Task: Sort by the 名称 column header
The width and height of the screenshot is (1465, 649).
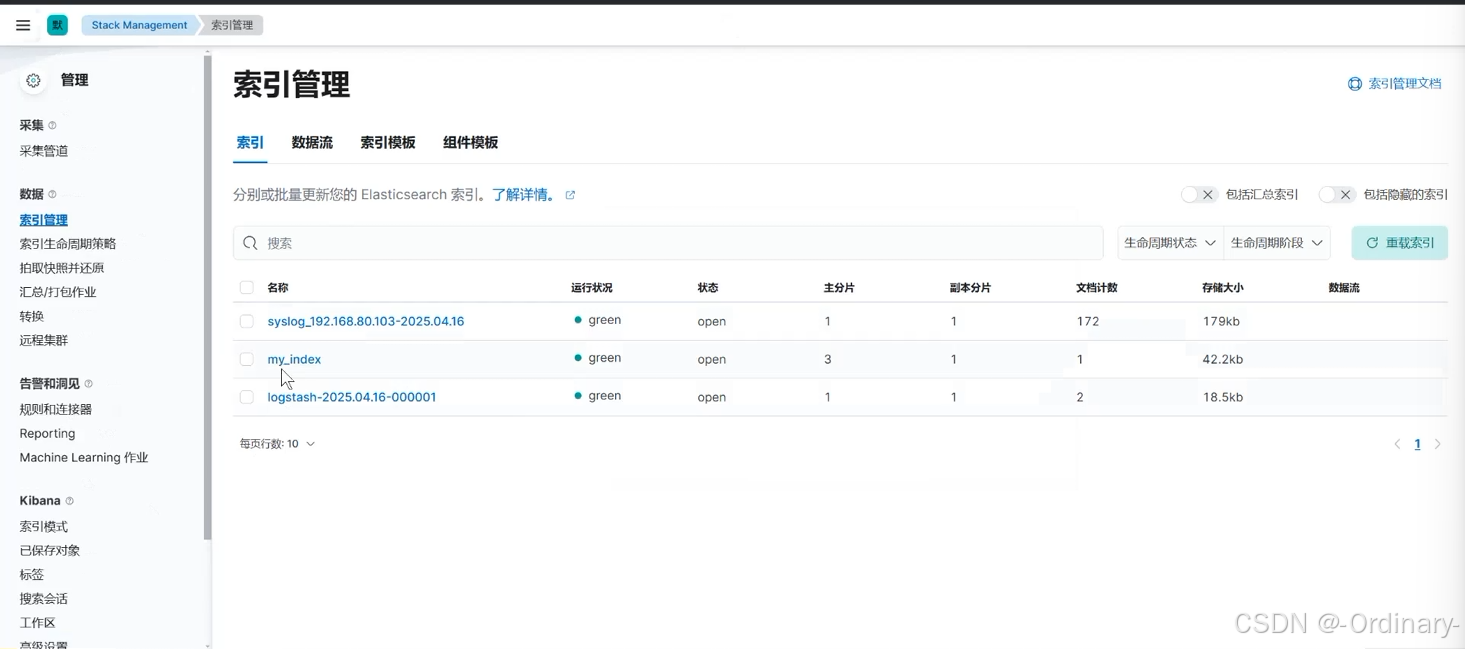Action: (x=278, y=288)
